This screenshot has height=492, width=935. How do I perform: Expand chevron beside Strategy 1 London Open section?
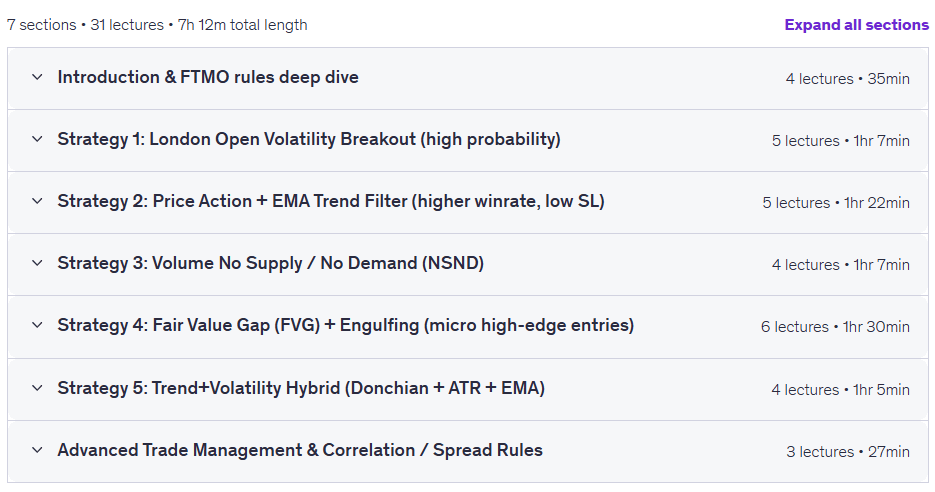(x=37, y=139)
